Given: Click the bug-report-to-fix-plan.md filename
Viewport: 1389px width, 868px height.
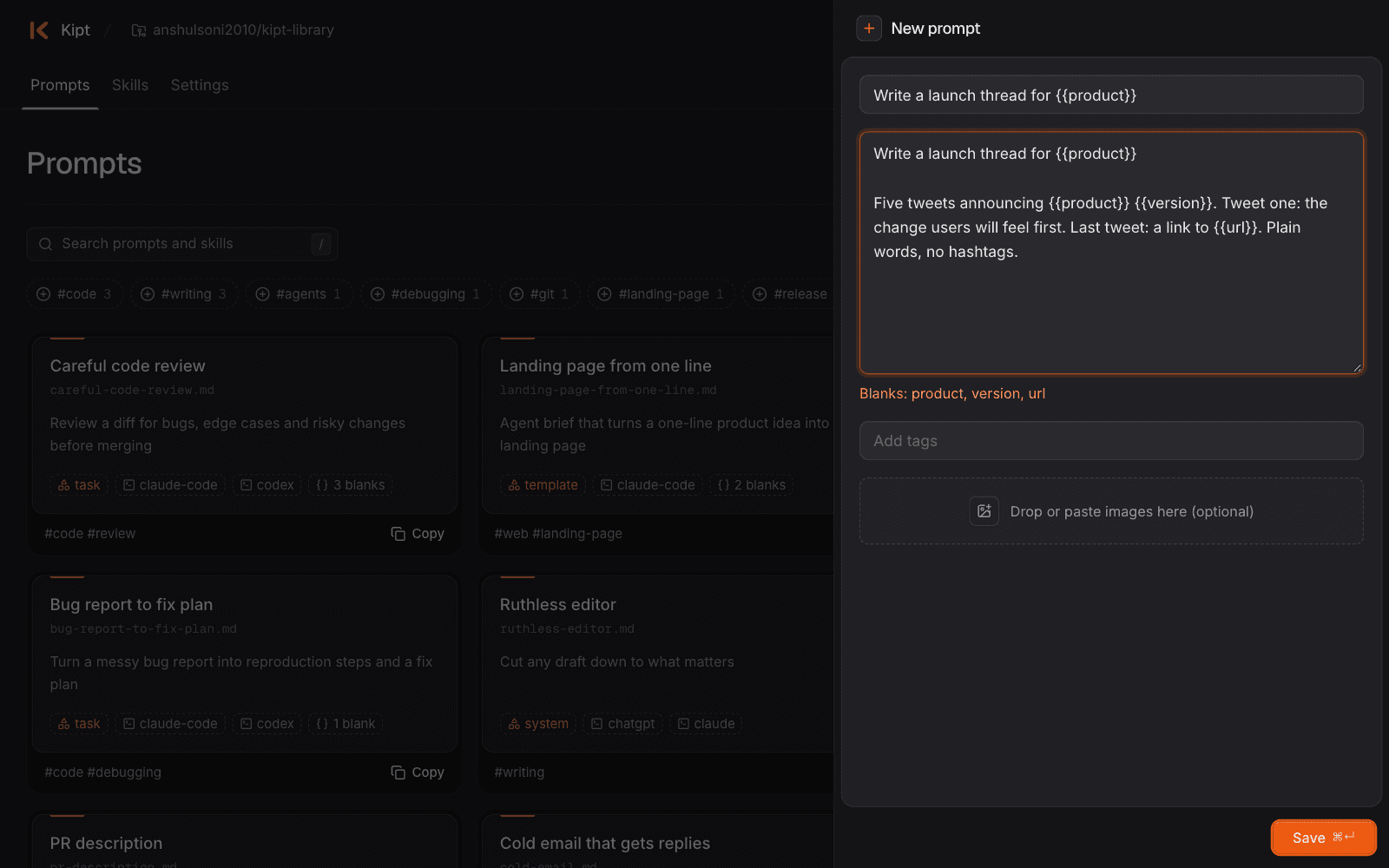Looking at the screenshot, I should point(143,629).
